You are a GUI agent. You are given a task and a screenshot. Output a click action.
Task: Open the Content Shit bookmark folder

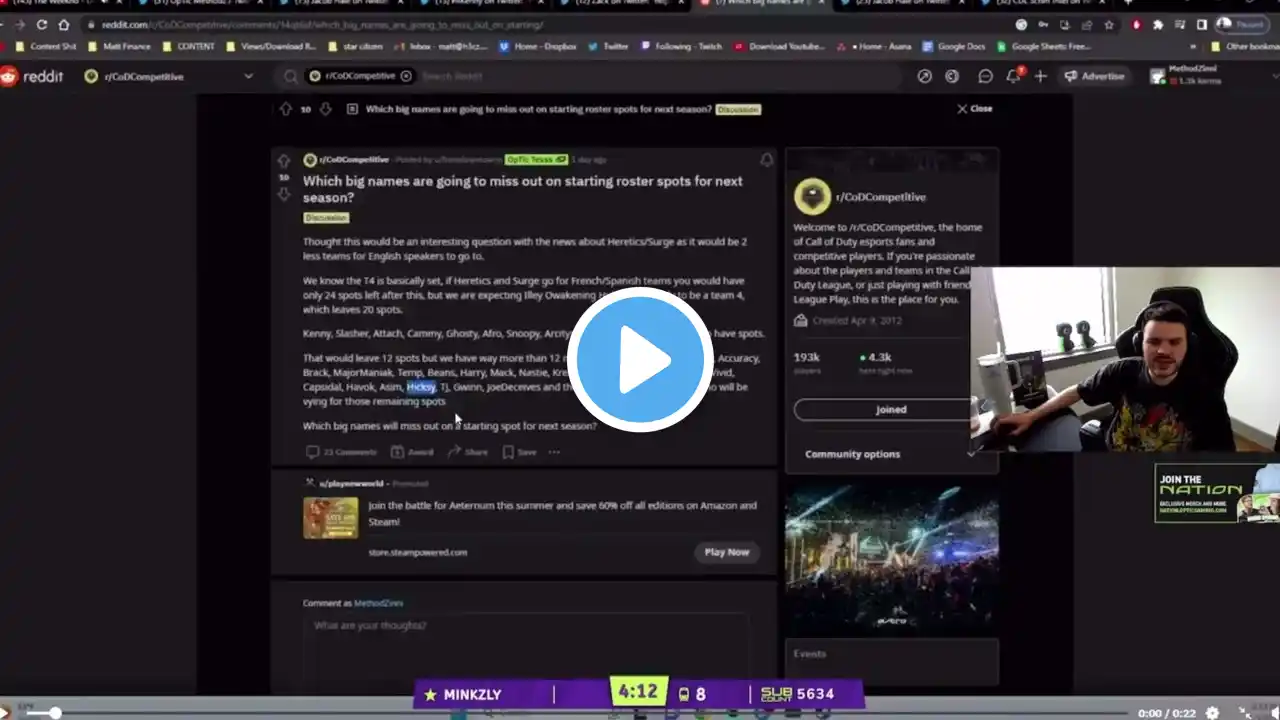46,46
